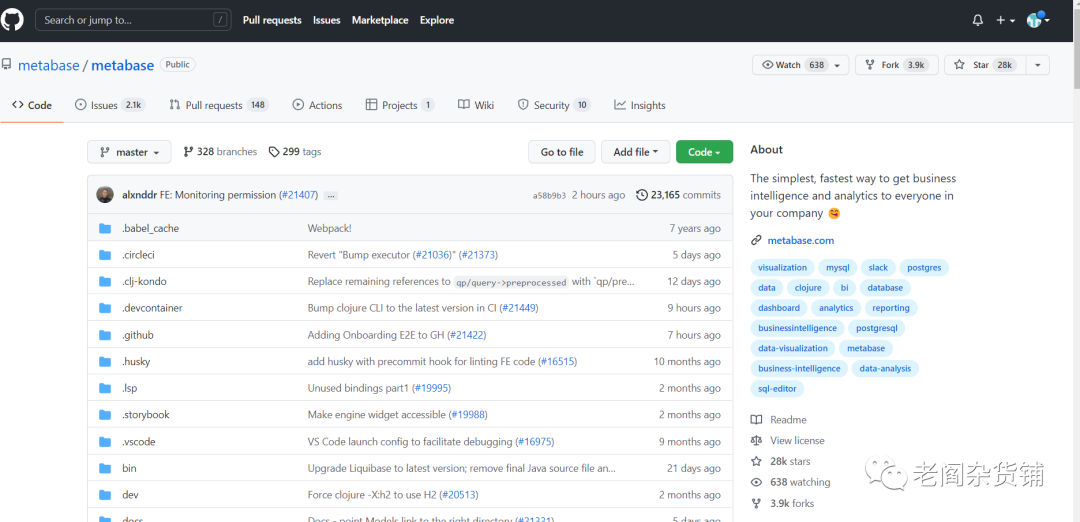This screenshot has height=522, width=1080.
Task: Click folder icon for .babel_cache
Action: point(105,228)
